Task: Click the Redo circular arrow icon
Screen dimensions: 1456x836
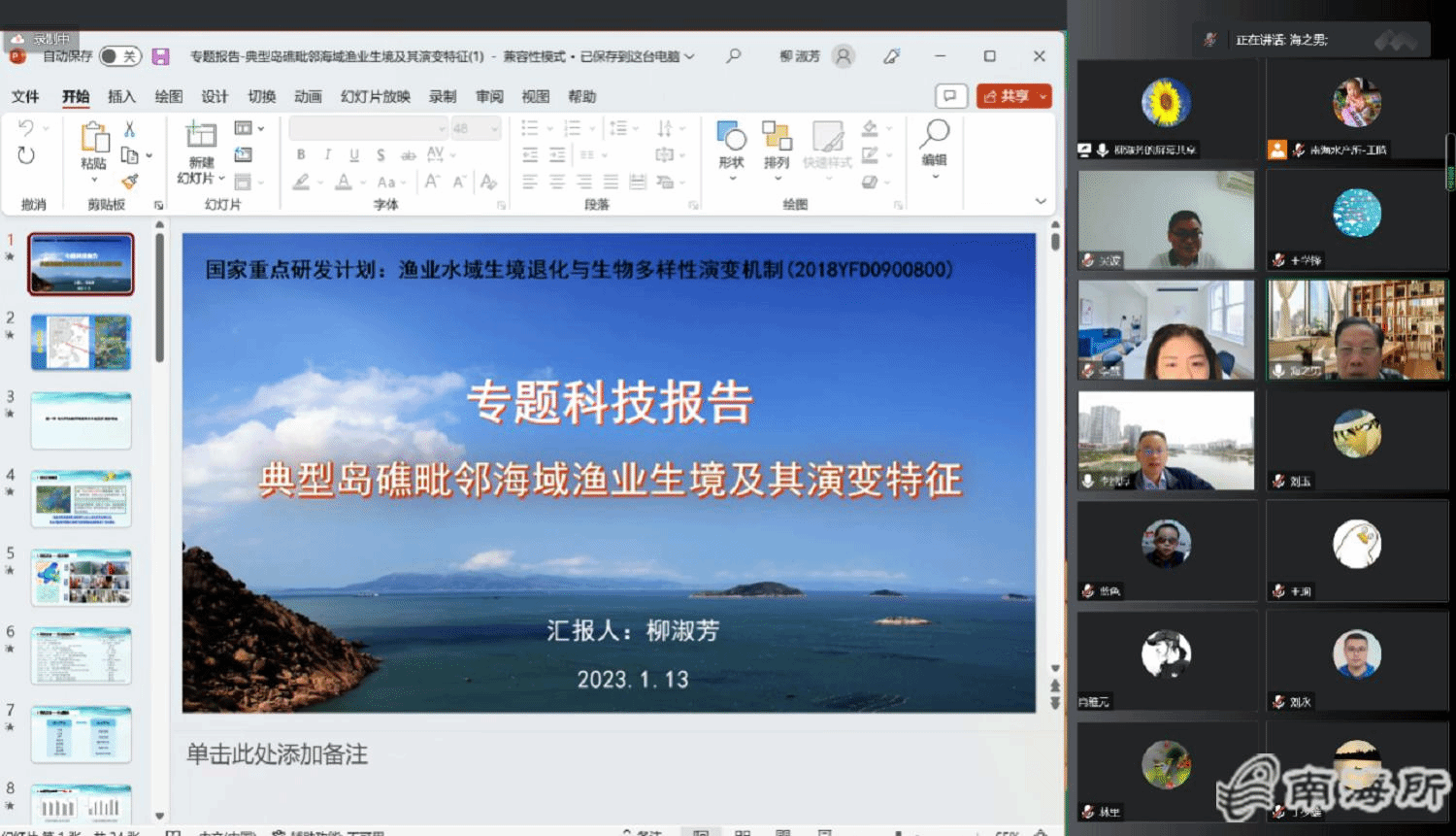Action: (26, 155)
